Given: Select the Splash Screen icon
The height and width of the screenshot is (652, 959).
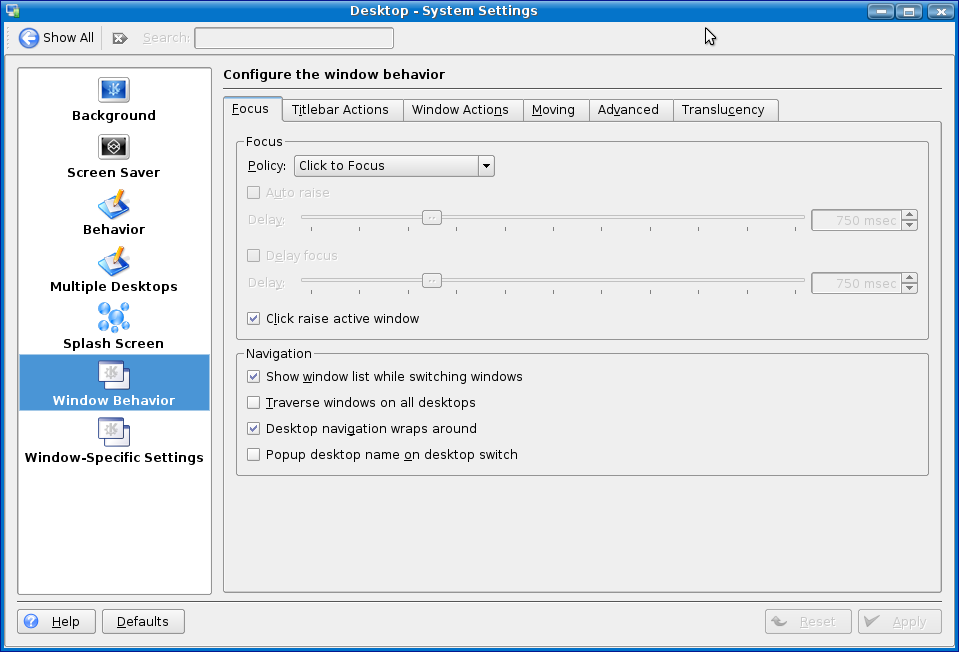Looking at the screenshot, I should (113, 318).
